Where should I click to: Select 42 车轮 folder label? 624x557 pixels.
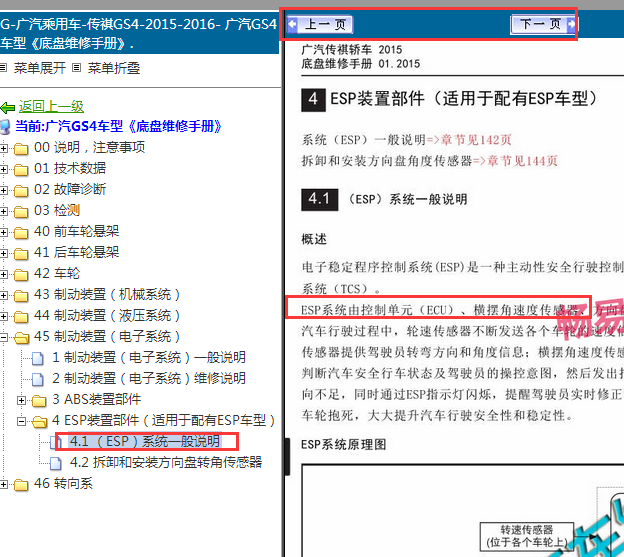click(57, 274)
